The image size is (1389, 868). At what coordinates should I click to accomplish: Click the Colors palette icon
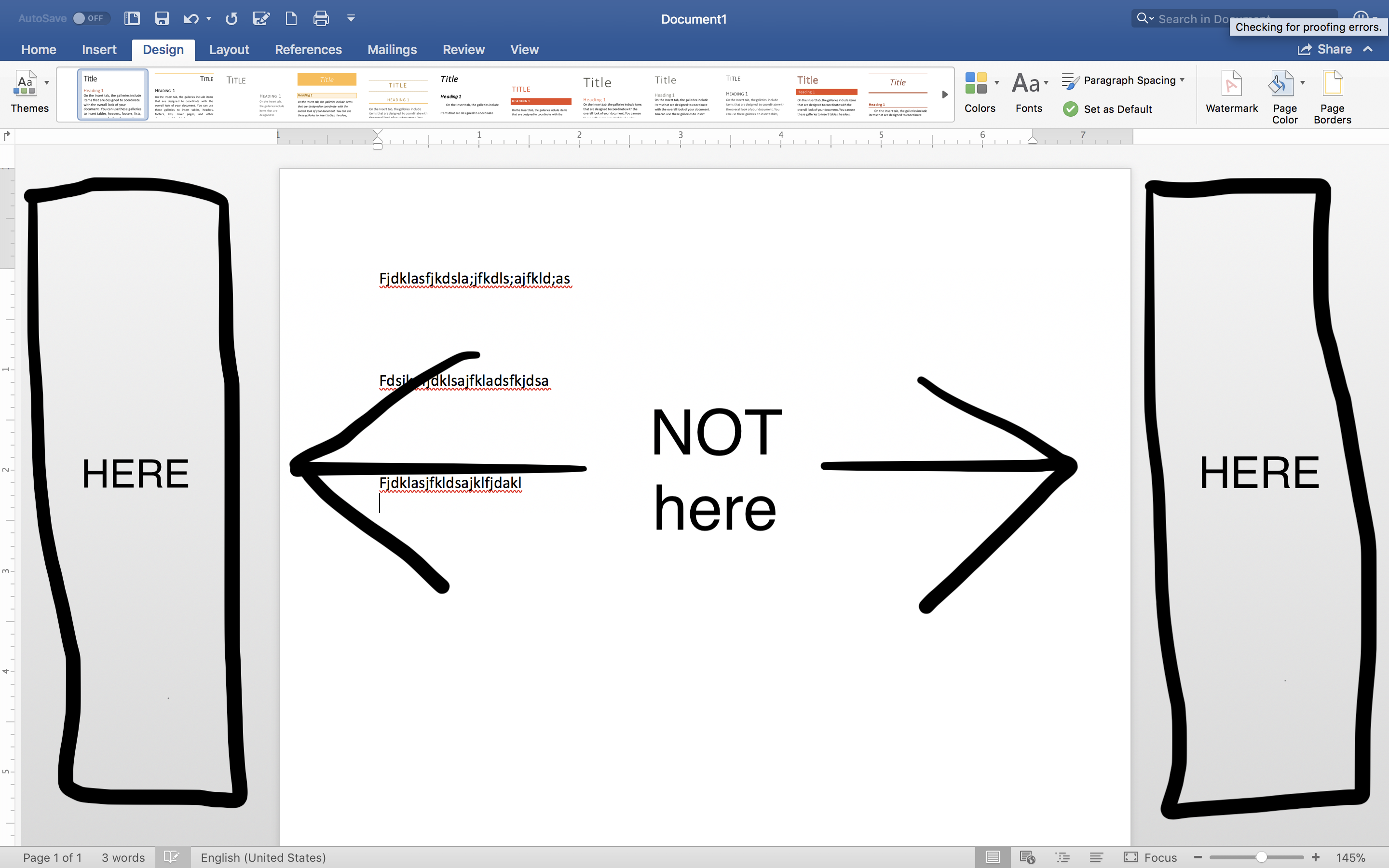(976, 83)
